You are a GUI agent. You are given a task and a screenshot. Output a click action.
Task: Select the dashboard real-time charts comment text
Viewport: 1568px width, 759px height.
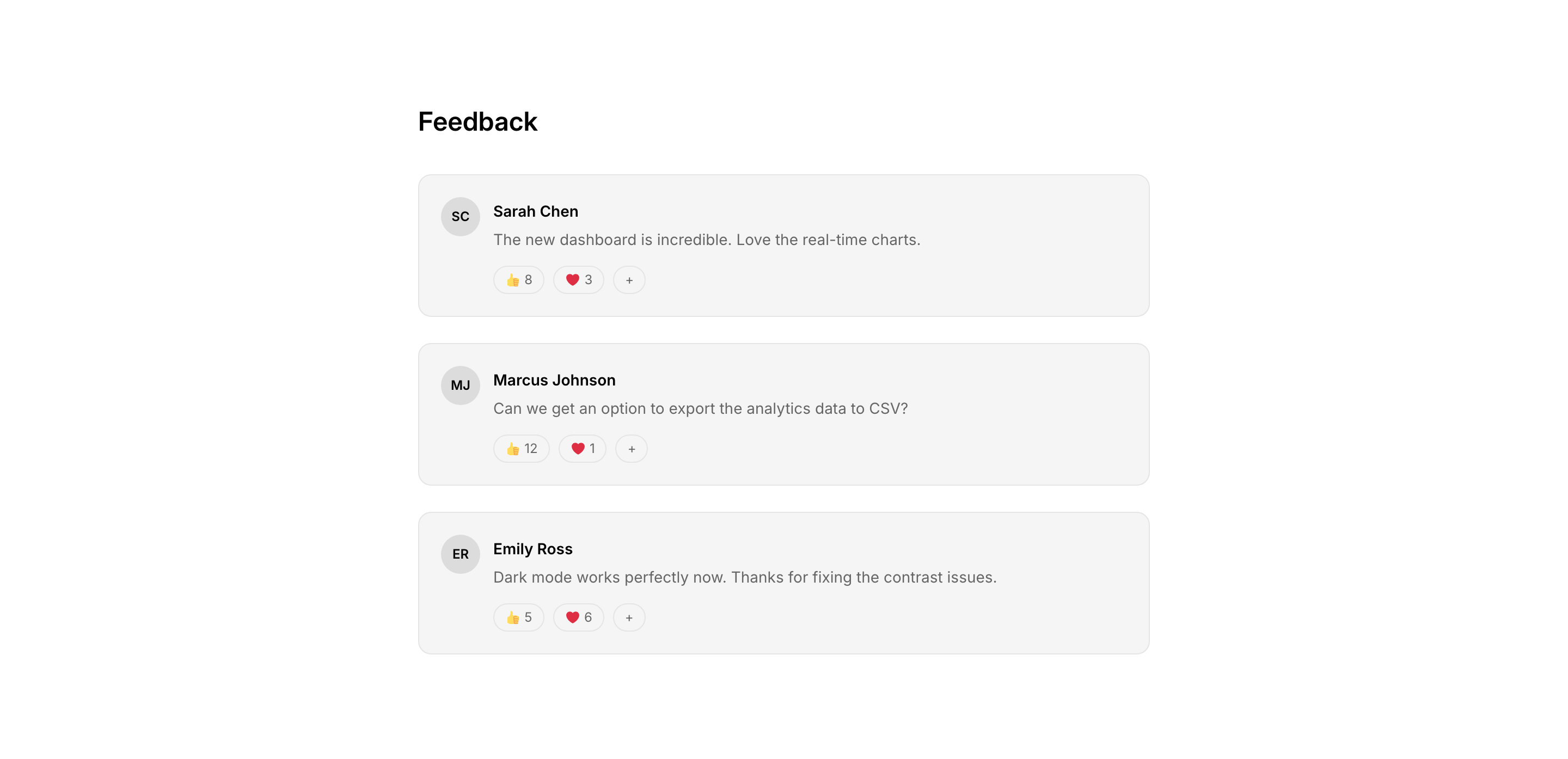[x=706, y=240]
